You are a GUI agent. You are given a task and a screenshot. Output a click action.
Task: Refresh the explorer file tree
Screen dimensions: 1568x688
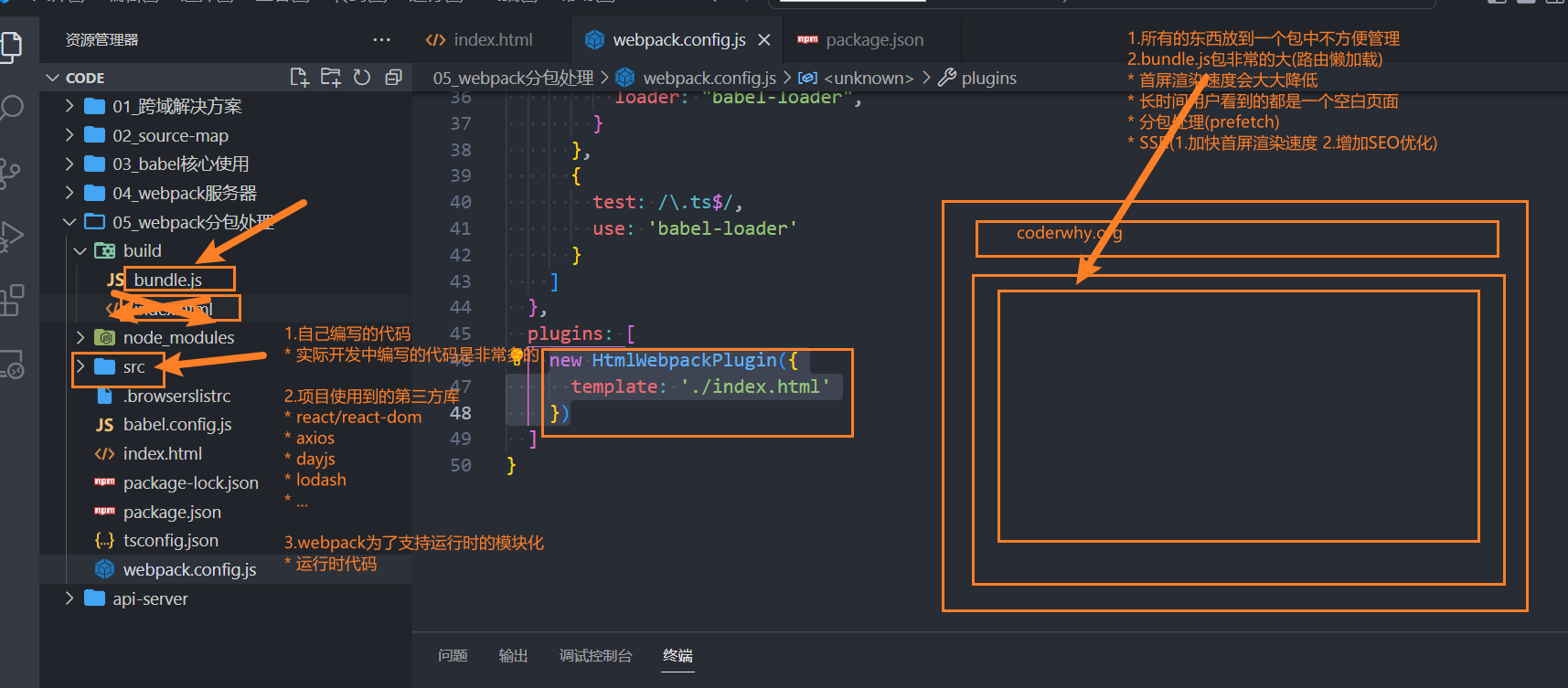(x=362, y=78)
